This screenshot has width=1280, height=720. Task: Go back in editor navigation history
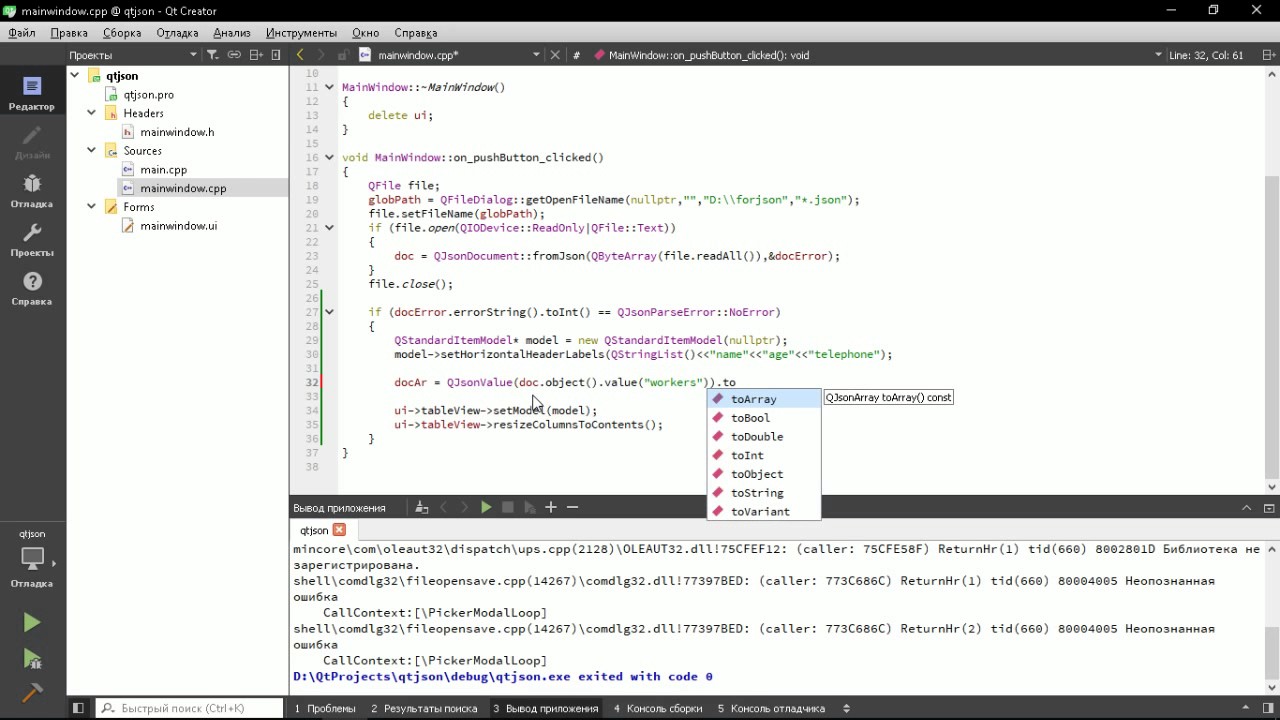click(x=300, y=55)
